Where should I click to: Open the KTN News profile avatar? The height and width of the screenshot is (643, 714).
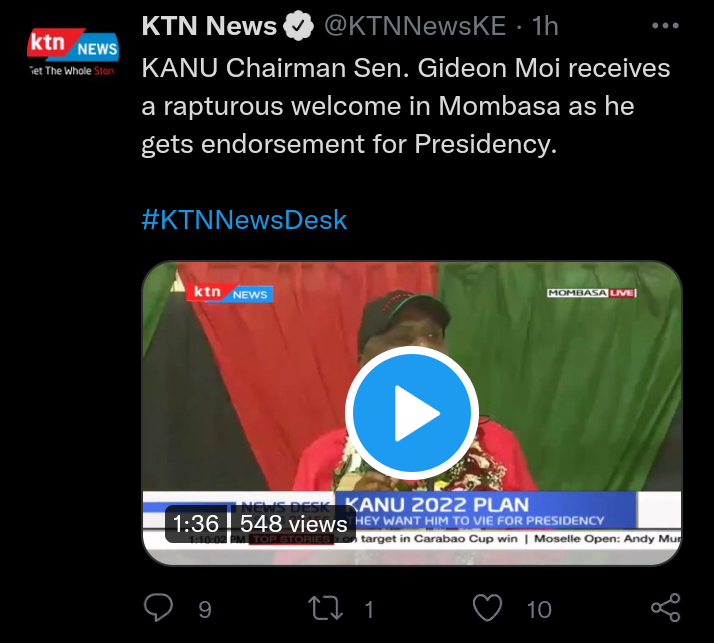pyautogui.click(x=73, y=51)
